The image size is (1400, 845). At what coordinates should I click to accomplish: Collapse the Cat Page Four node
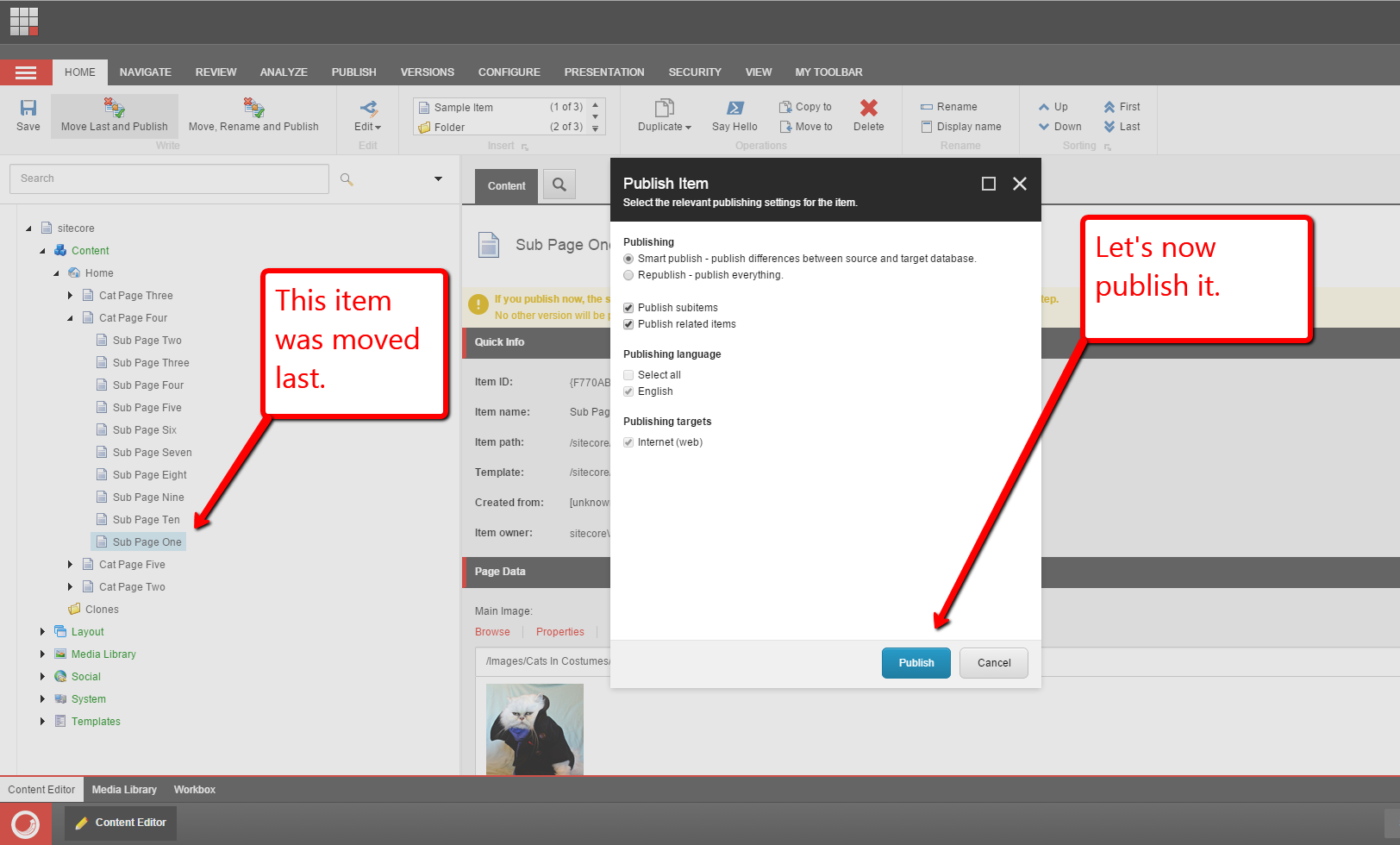[71, 318]
